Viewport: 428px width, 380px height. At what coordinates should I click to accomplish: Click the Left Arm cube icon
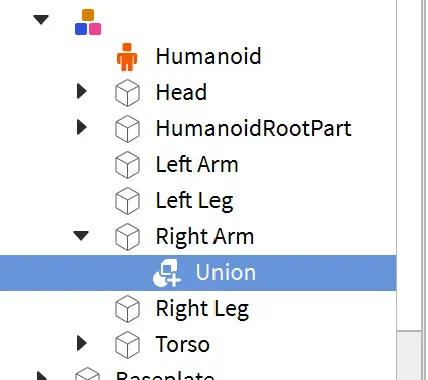(127, 165)
